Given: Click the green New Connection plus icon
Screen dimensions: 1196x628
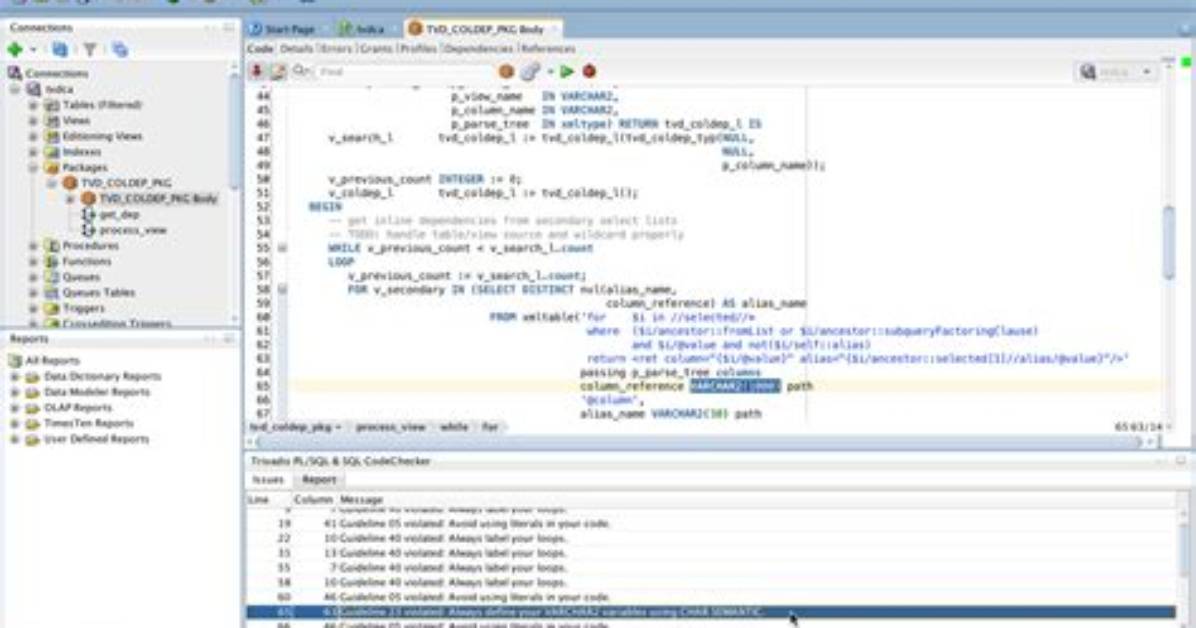Looking at the screenshot, I should 14,50.
